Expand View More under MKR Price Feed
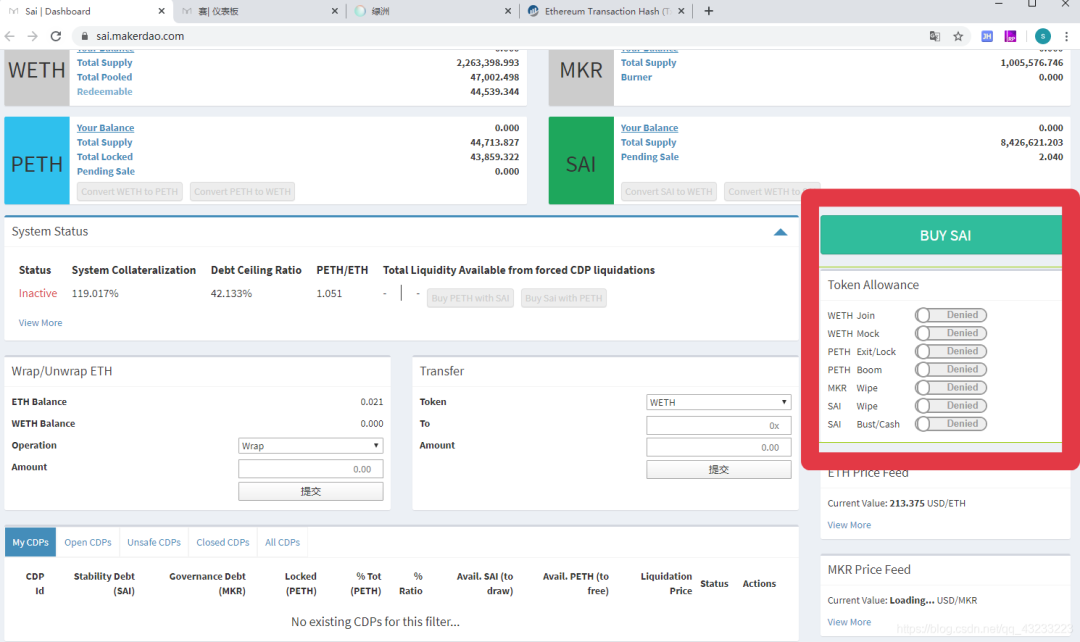1080x642 pixels. tap(849, 622)
